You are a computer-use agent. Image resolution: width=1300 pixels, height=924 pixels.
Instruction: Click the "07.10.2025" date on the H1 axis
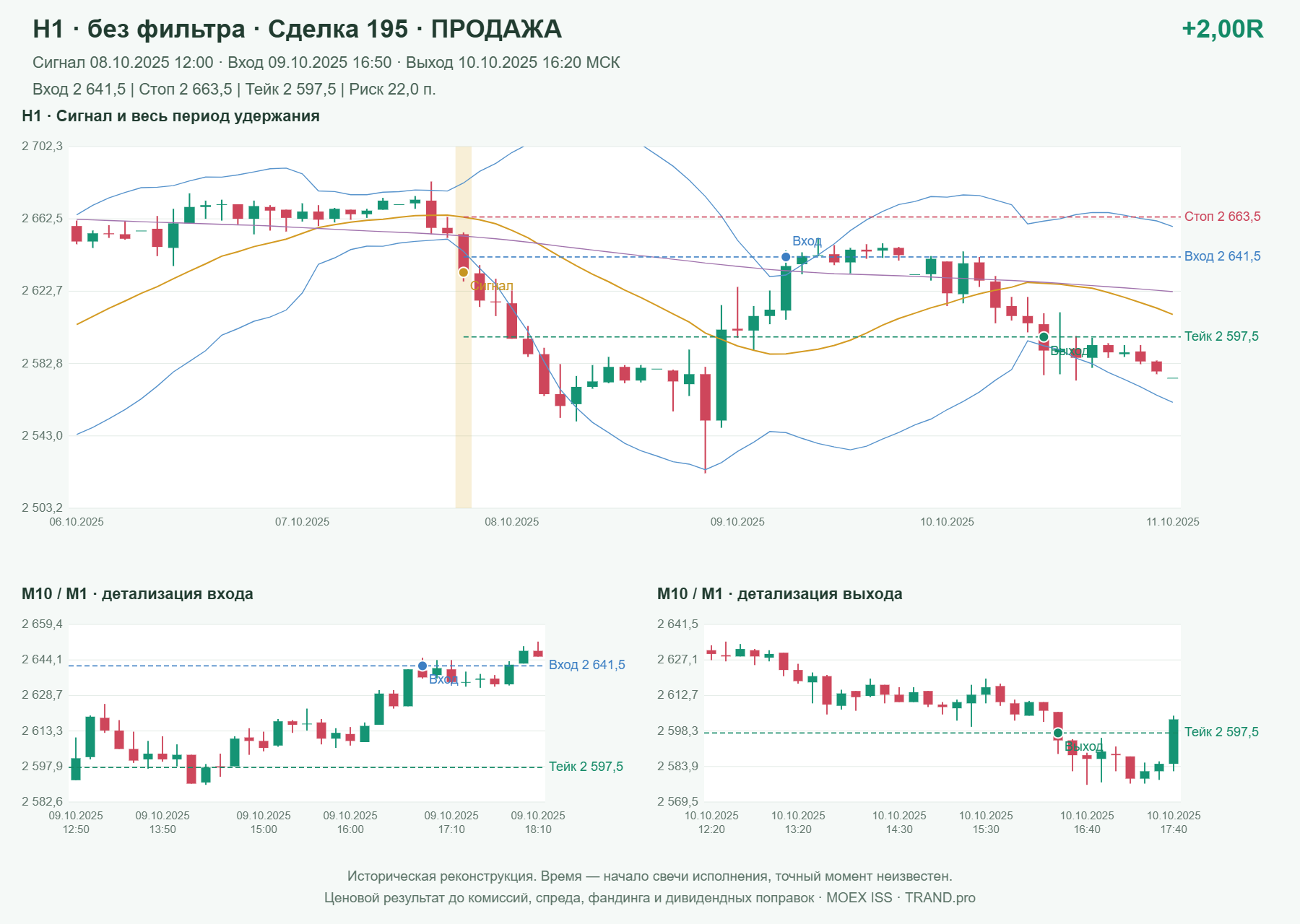302,522
